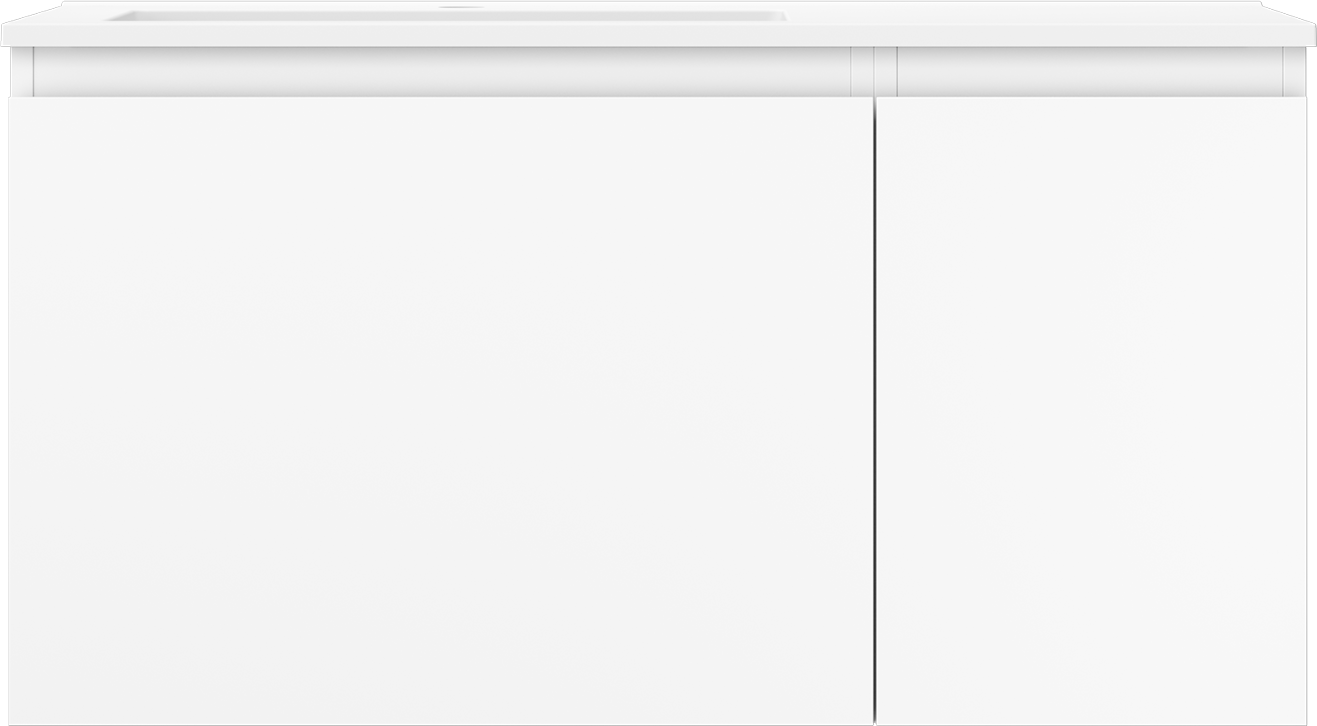
Task: Click the bottom-right corner of the narrow door
Action: tap(1303, 720)
